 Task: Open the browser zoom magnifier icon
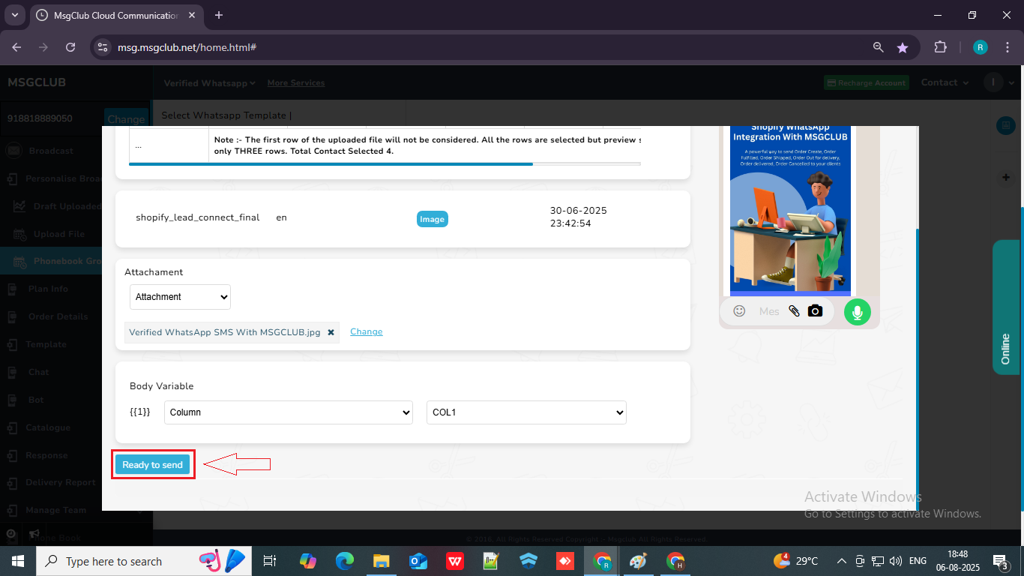pyautogui.click(x=878, y=48)
